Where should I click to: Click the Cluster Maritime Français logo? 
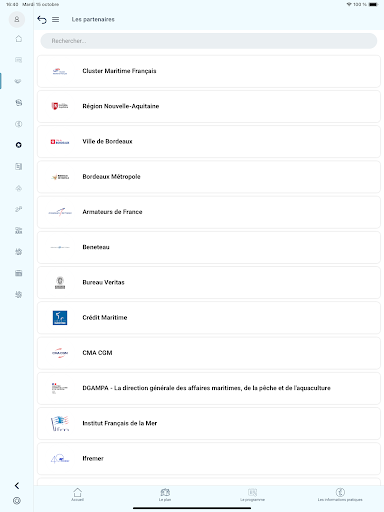60,71
